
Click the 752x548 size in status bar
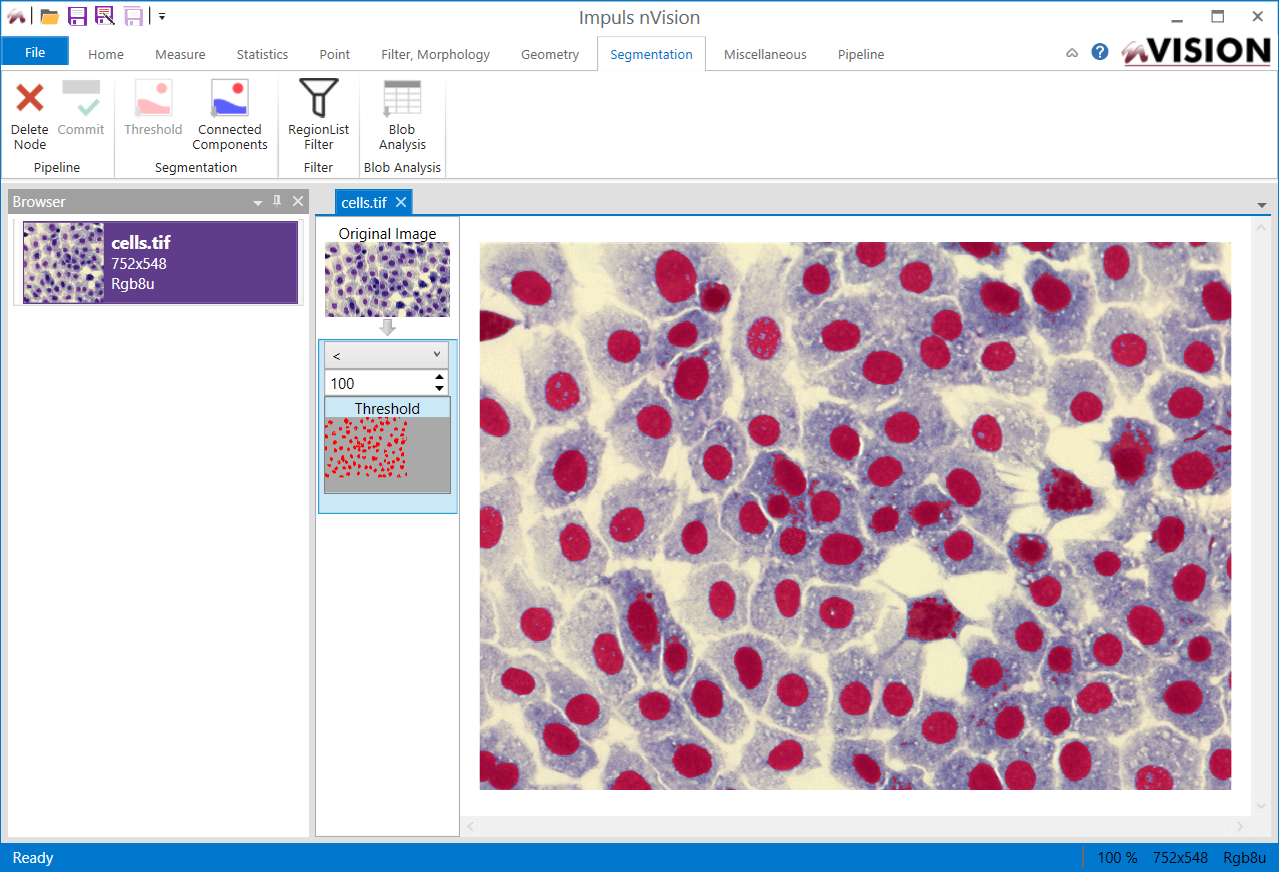pyautogui.click(x=1180, y=858)
